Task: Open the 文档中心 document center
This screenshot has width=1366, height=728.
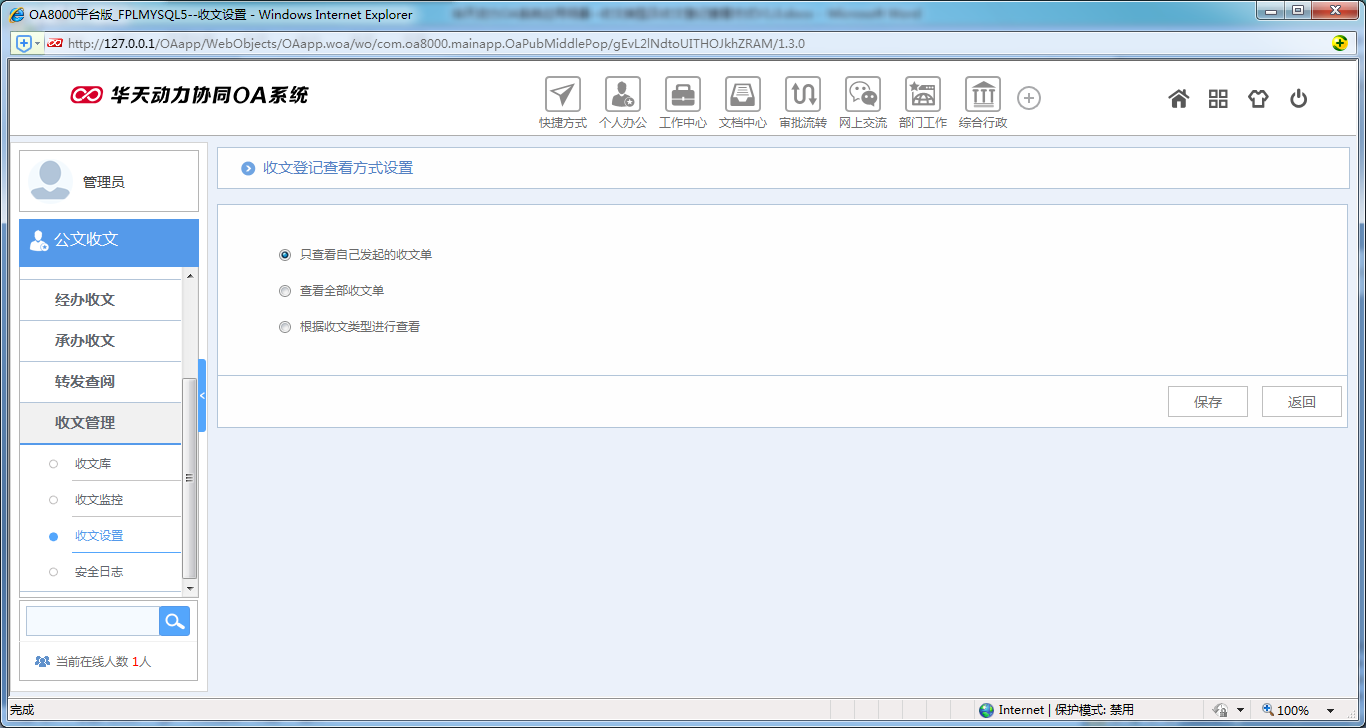Action: [742, 97]
